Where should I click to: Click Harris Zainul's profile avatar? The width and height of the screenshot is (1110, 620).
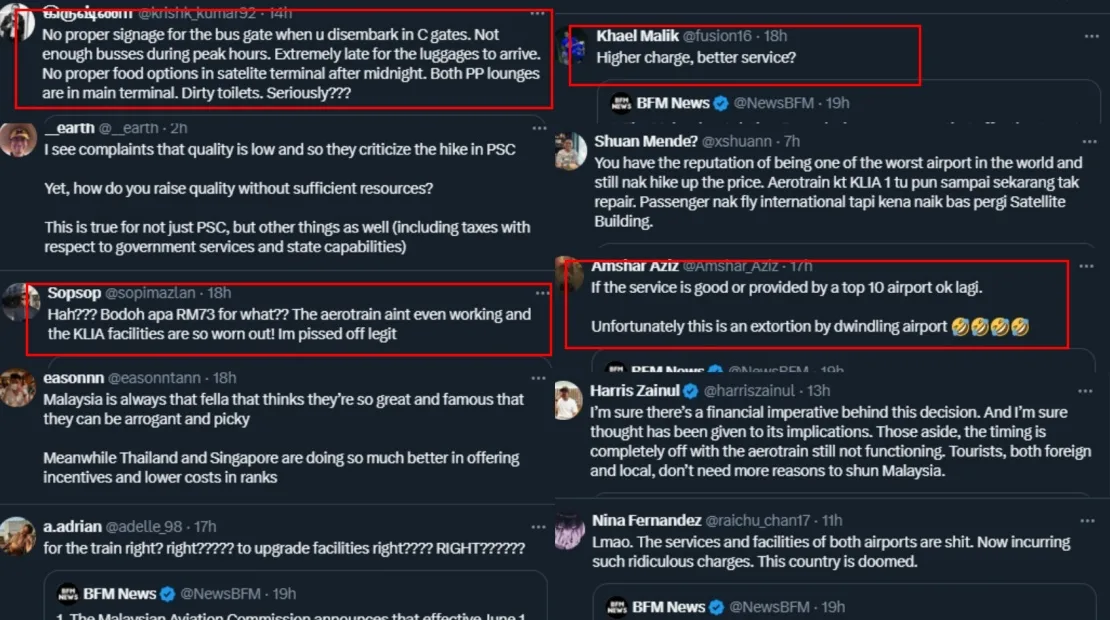pyautogui.click(x=568, y=401)
